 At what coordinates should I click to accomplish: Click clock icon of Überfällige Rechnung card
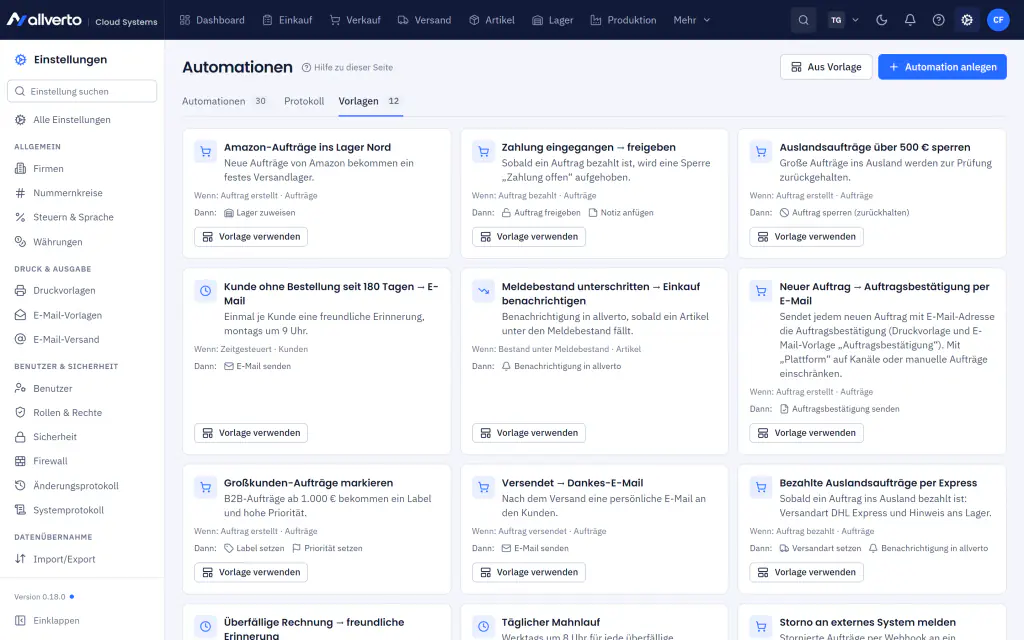(206, 626)
